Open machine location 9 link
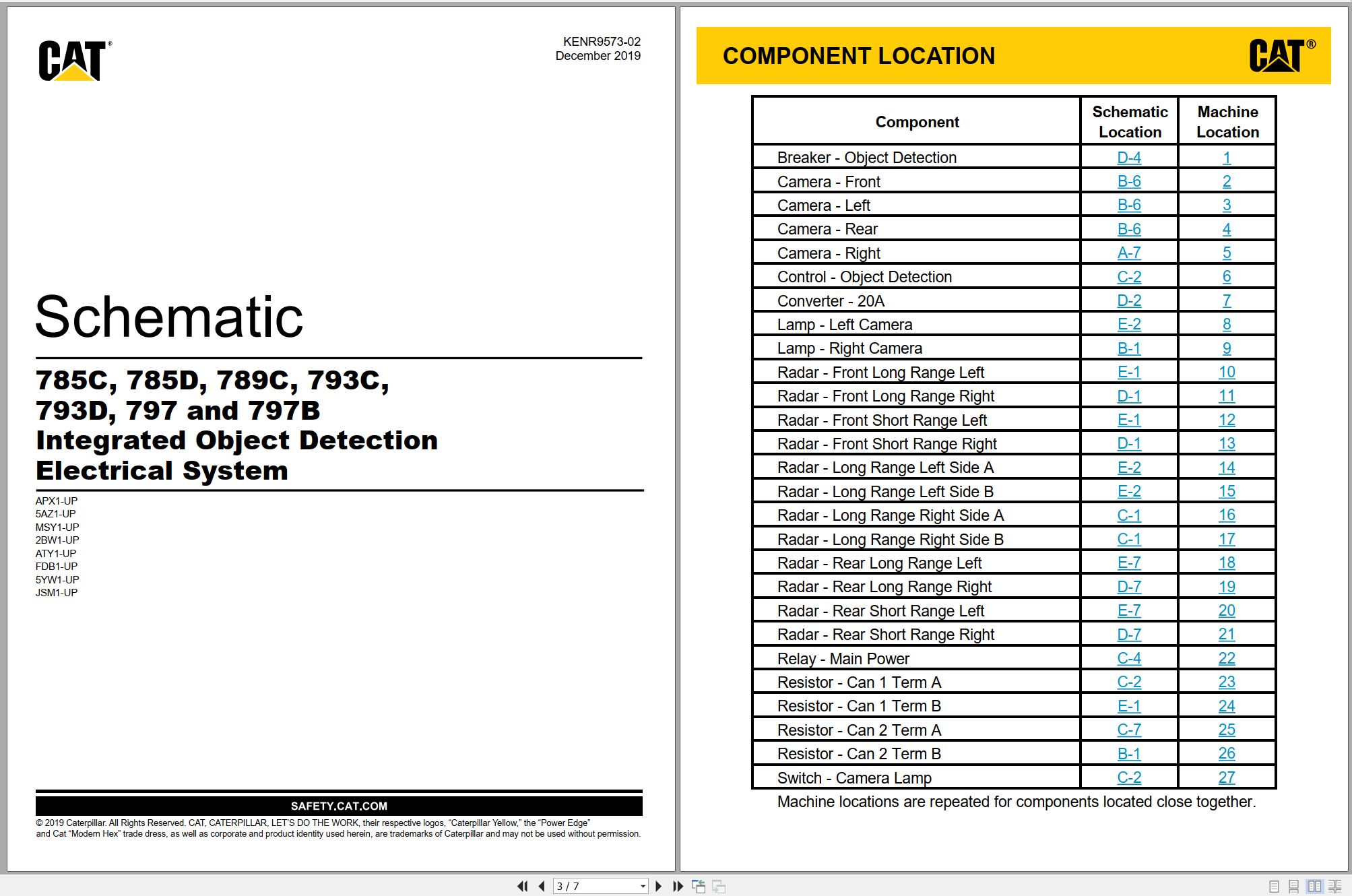The height and width of the screenshot is (896, 1352). click(1227, 348)
